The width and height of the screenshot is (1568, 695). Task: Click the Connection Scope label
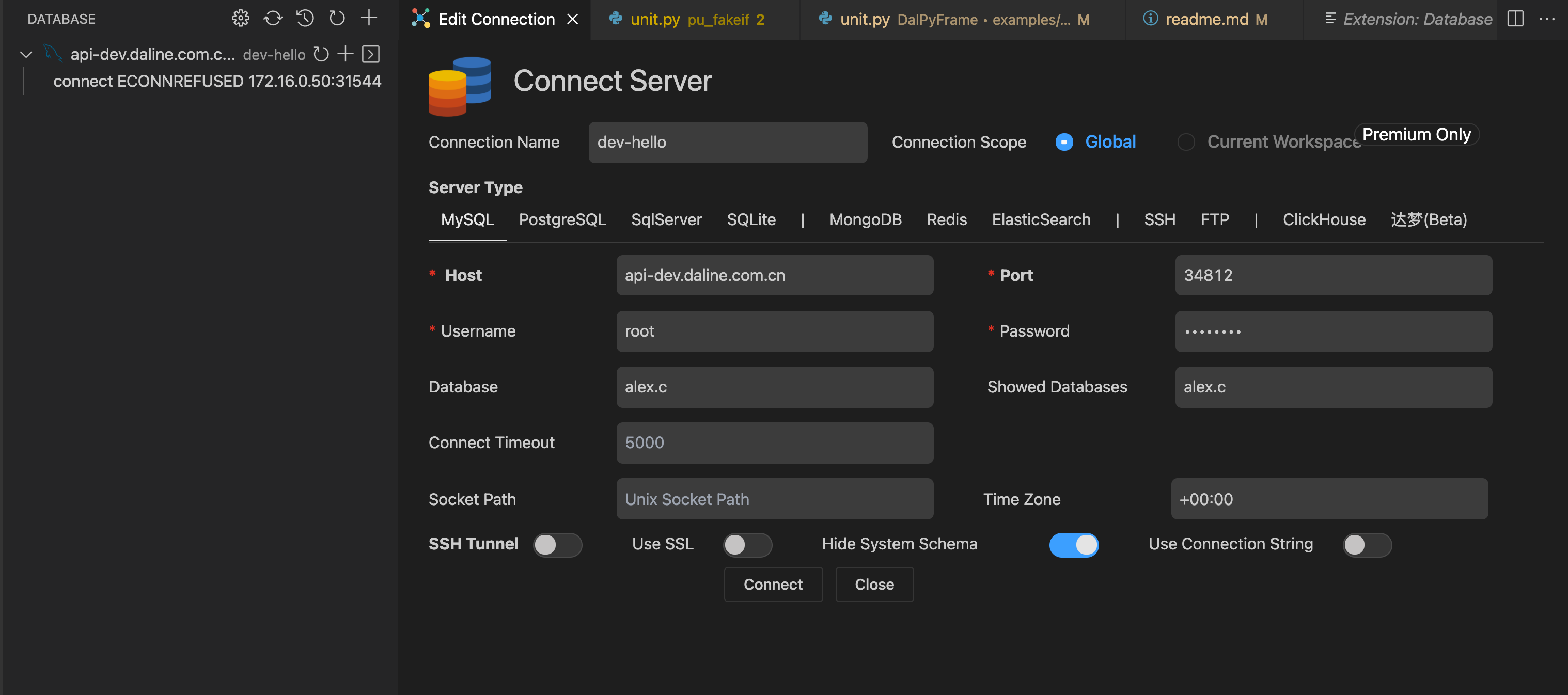coord(959,143)
